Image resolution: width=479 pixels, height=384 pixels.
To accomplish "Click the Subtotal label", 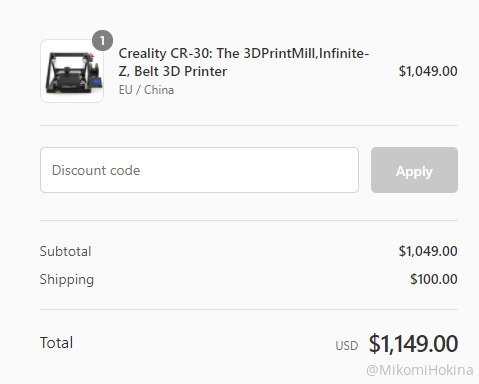I will pyautogui.click(x=65, y=251).
